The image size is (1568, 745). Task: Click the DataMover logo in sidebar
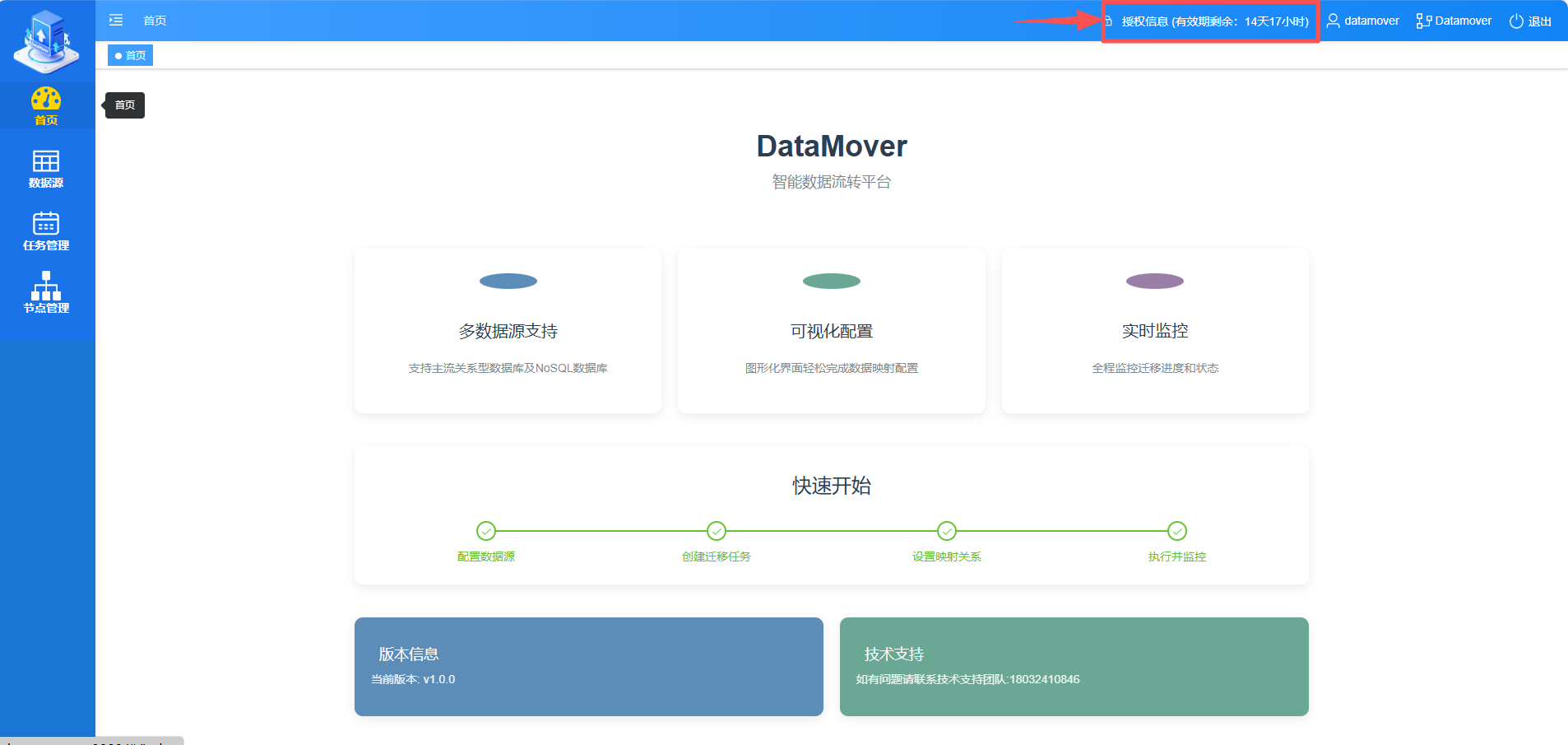pos(46,41)
